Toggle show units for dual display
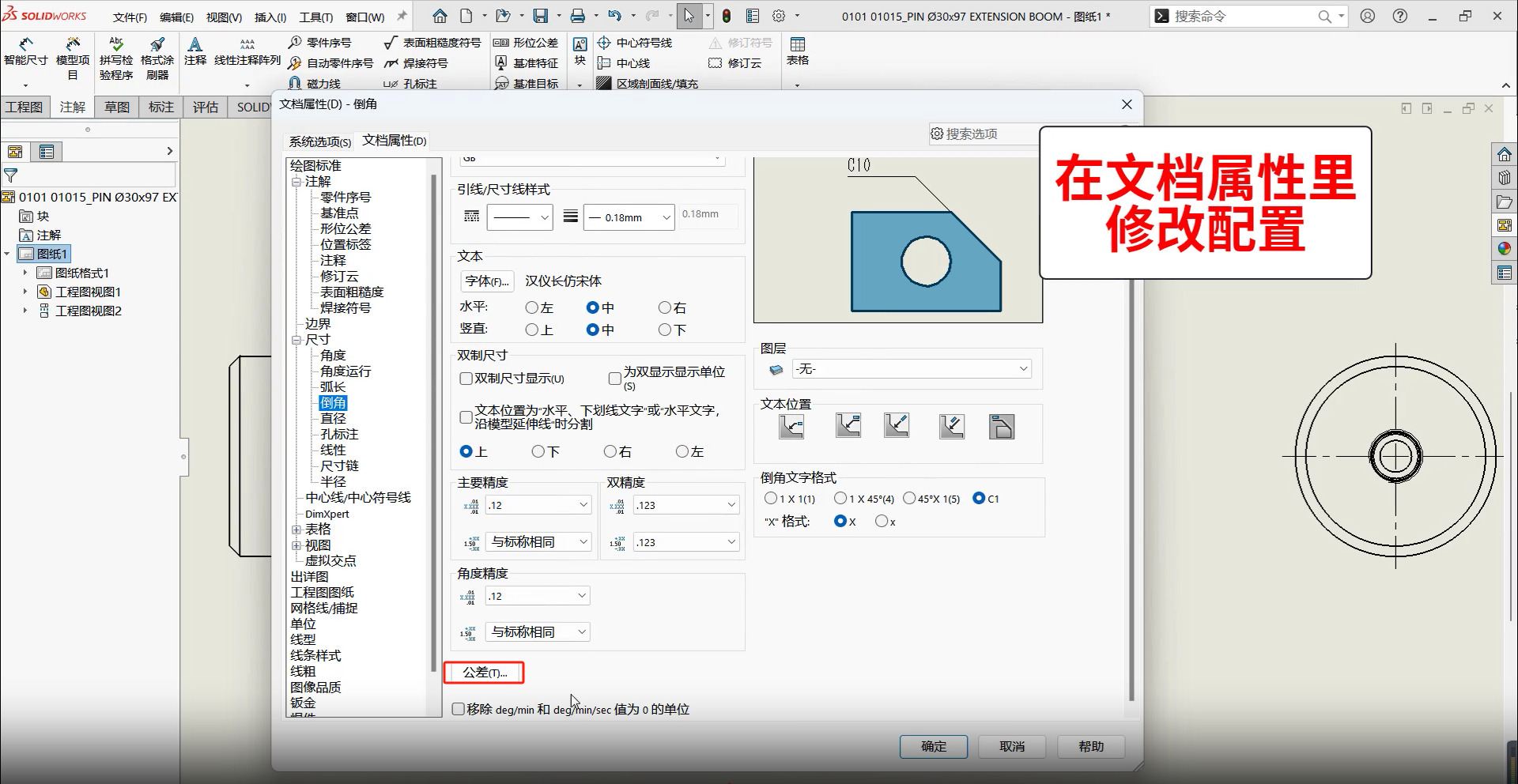The width and height of the screenshot is (1518, 784). coord(614,379)
